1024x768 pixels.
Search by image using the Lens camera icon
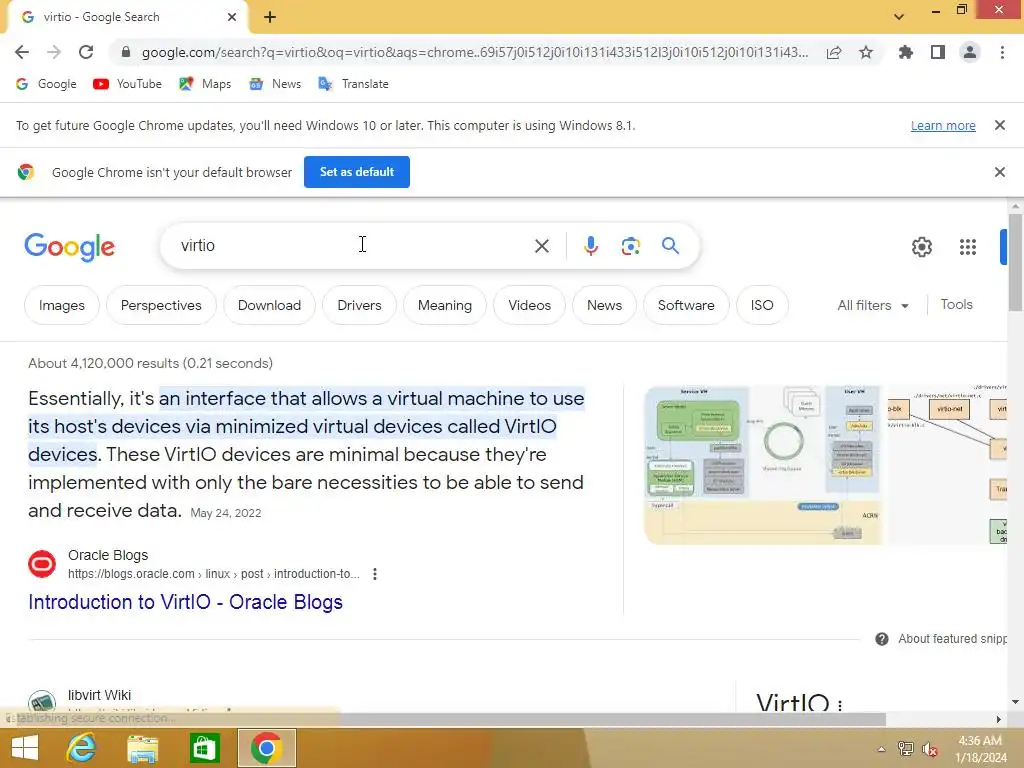coord(630,246)
